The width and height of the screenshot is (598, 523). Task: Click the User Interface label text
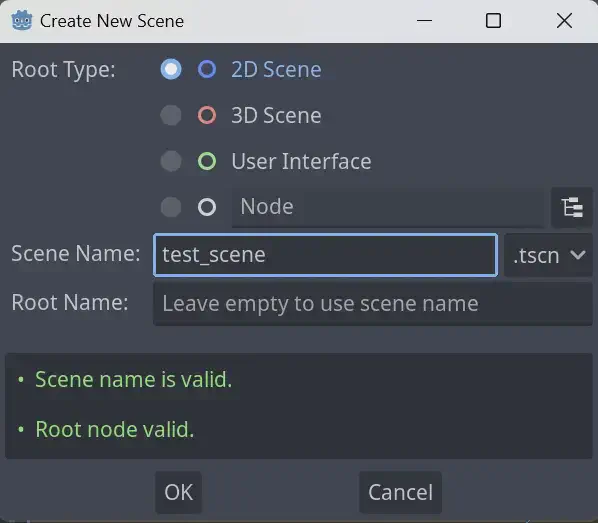point(301,161)
